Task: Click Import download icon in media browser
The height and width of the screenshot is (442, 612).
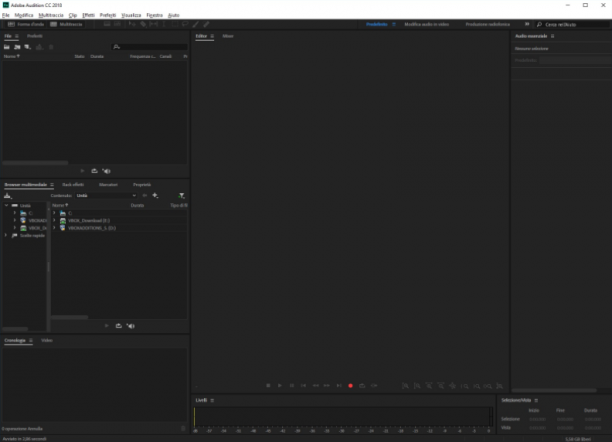Action: [8, 196]
